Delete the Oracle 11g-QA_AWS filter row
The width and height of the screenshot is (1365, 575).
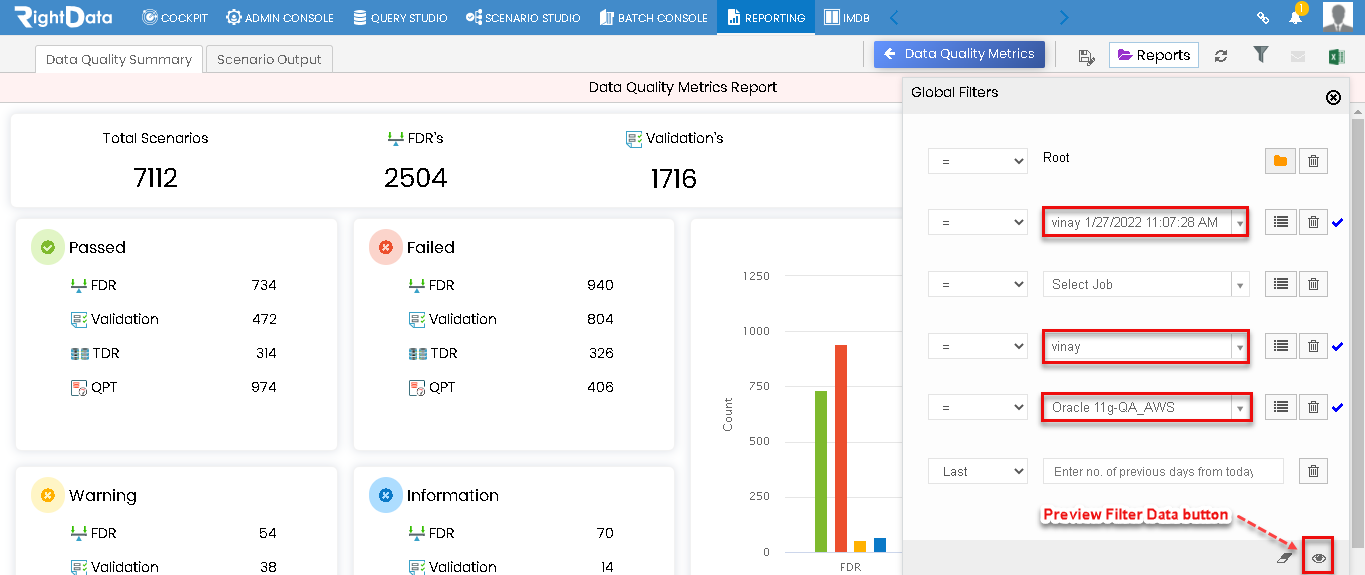point(1313,407)
